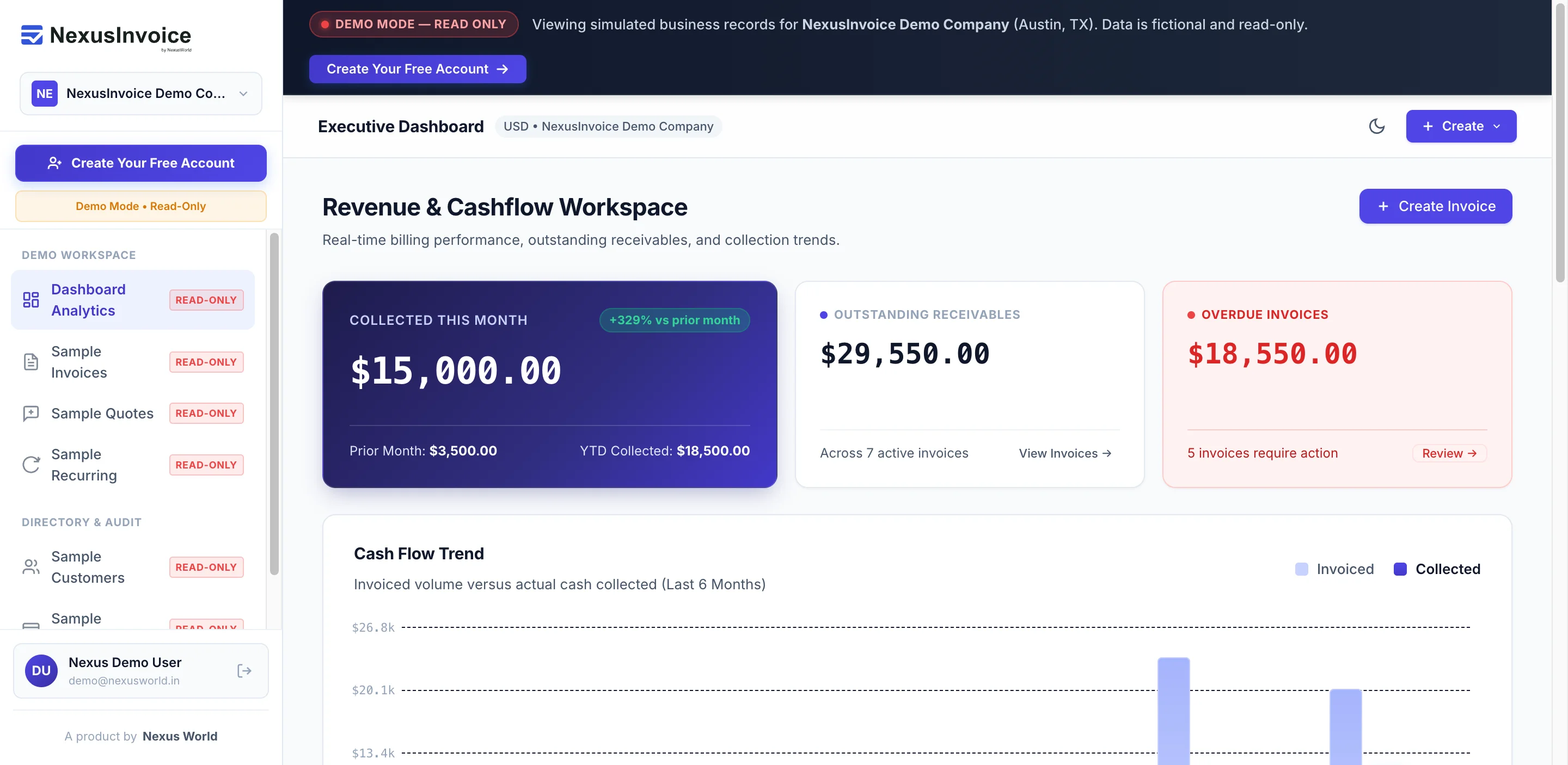Image resolution: width=1568 pixels, height=765 pixels.
Task: Click View Invoices link in receivables card
Action: [1065, 453]
